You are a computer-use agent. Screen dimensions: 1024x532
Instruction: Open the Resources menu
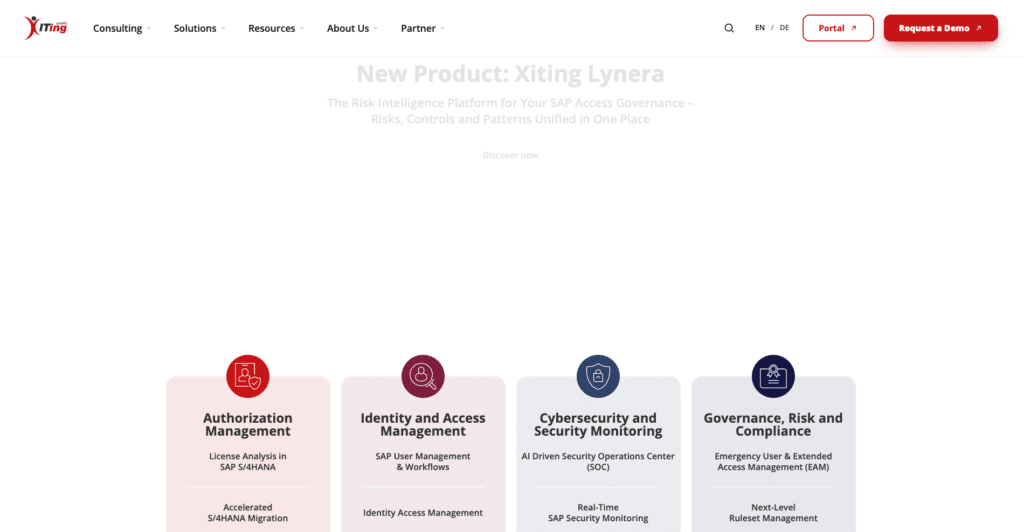[272, 28]
